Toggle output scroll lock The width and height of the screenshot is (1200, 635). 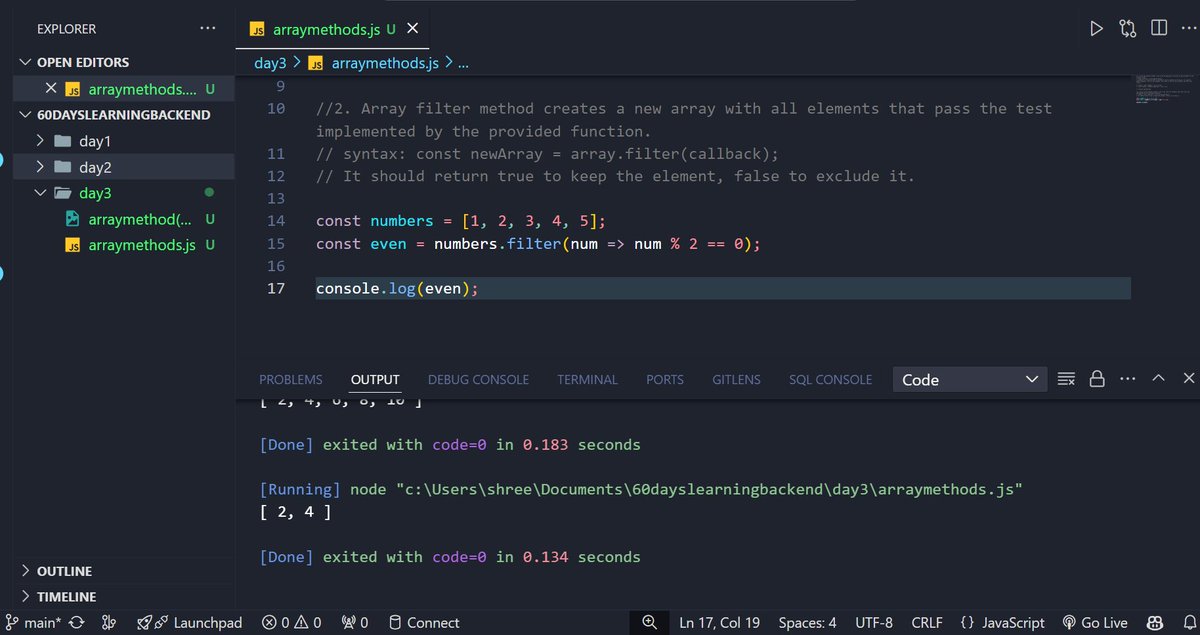[1097, 379]
